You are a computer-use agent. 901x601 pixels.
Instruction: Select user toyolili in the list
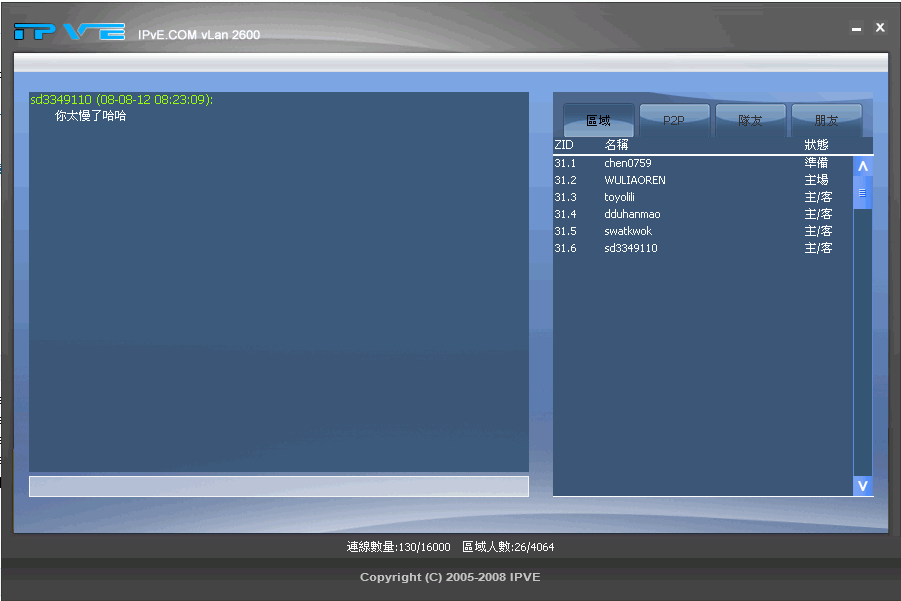point(620,197)
